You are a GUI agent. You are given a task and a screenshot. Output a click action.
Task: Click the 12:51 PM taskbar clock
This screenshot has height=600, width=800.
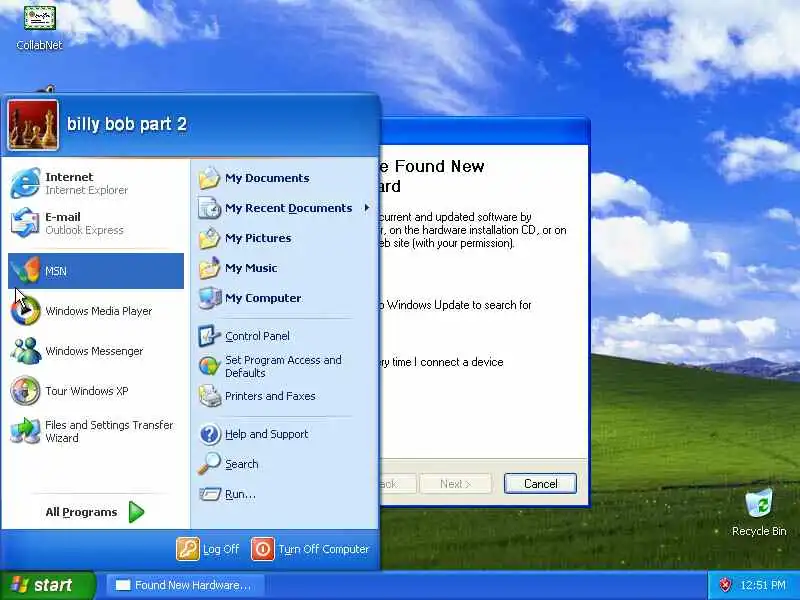coord(763,585)
